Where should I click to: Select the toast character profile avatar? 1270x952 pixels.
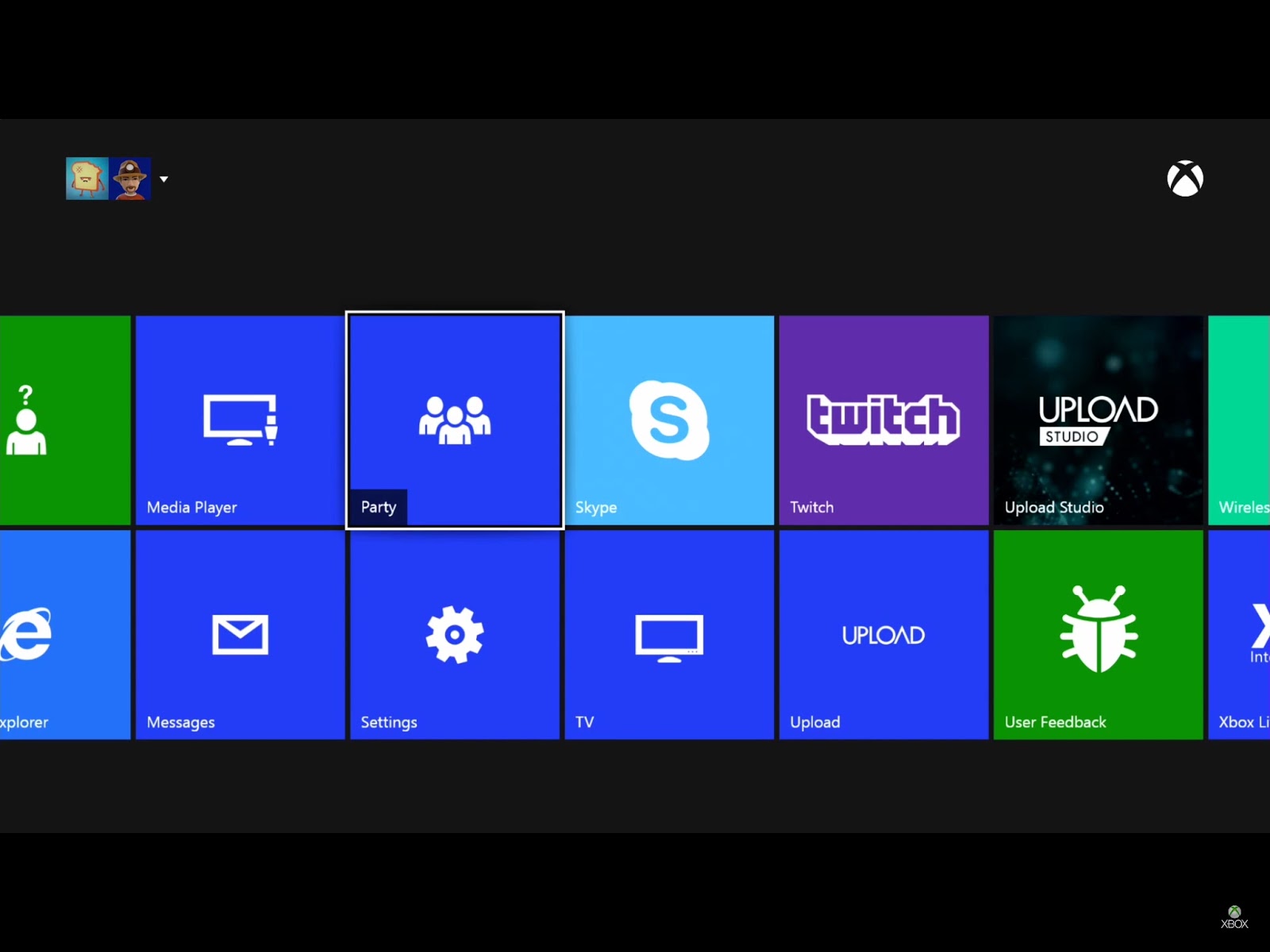coord(87,178)
